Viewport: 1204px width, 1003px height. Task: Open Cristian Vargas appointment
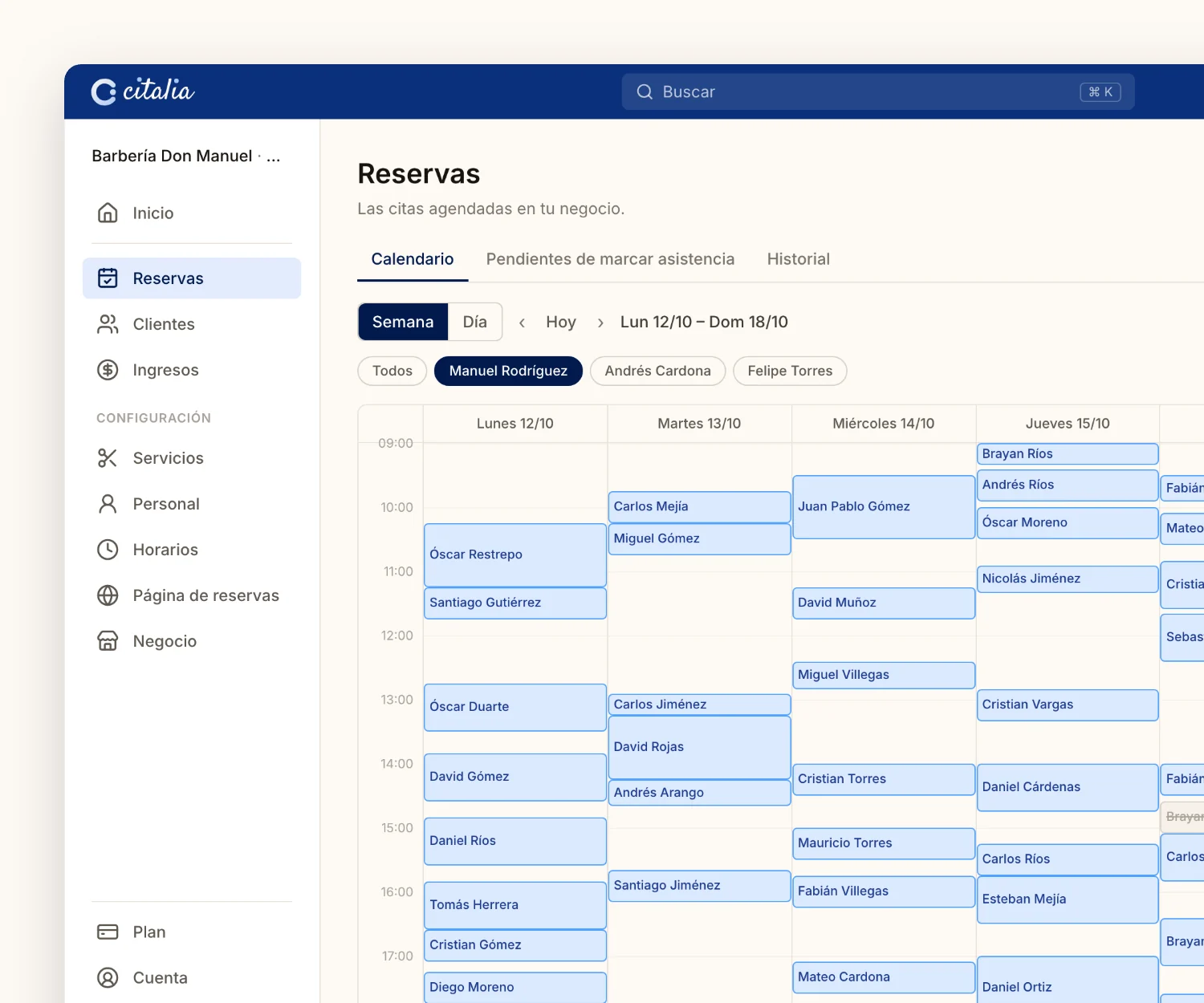click(1068, 705)
